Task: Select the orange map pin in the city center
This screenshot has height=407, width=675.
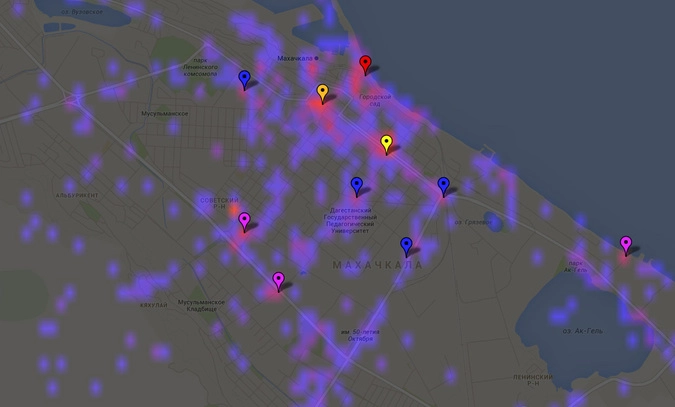Action: point(322,93)
